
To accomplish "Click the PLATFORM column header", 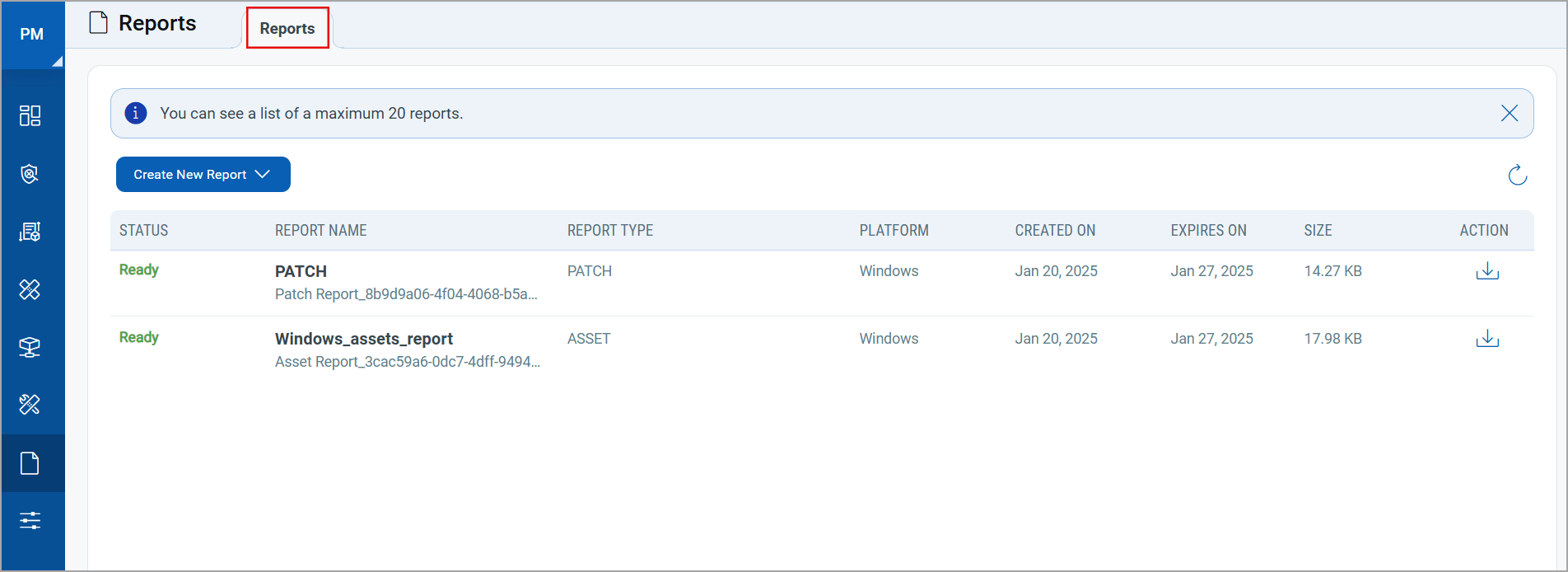I will coord(894,231).
